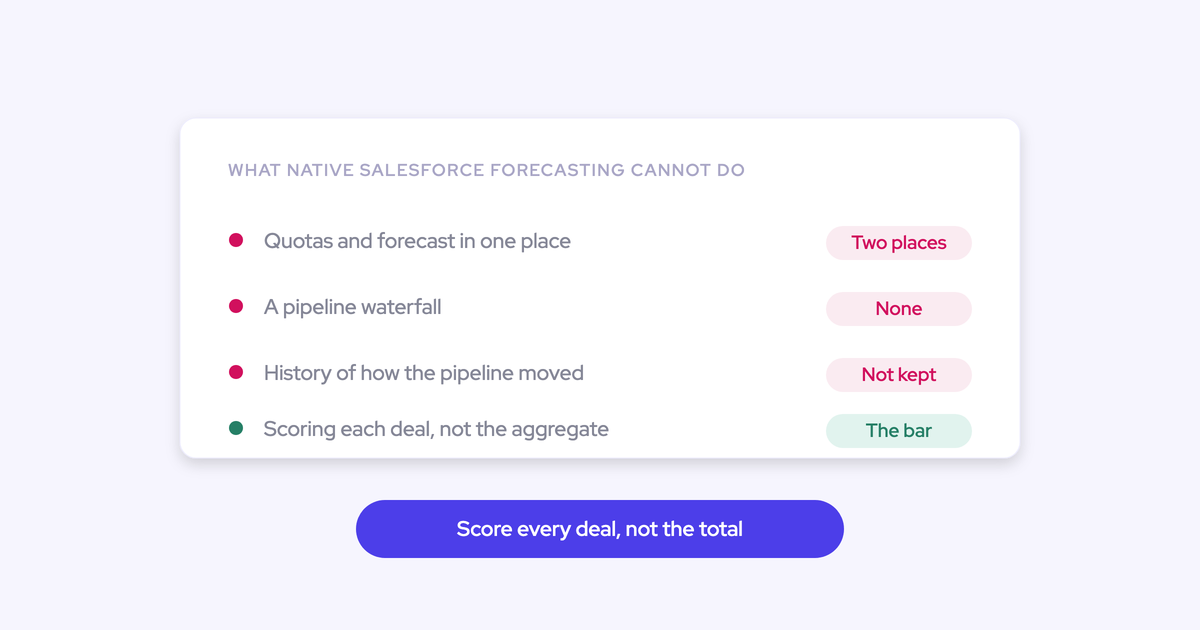Click the Quotas and forecast in one place text
This screenshot has height=630, width=1200.
[x=417, y=241]
